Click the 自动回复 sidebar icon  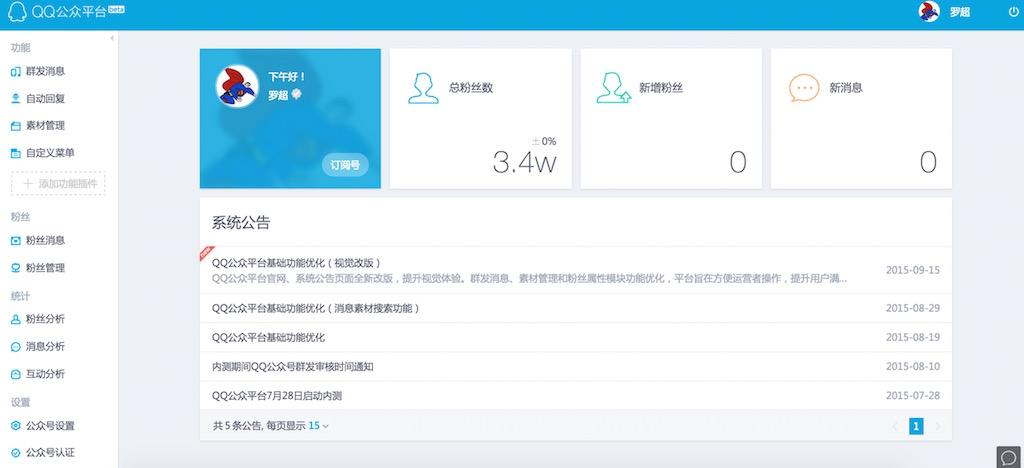16,99
